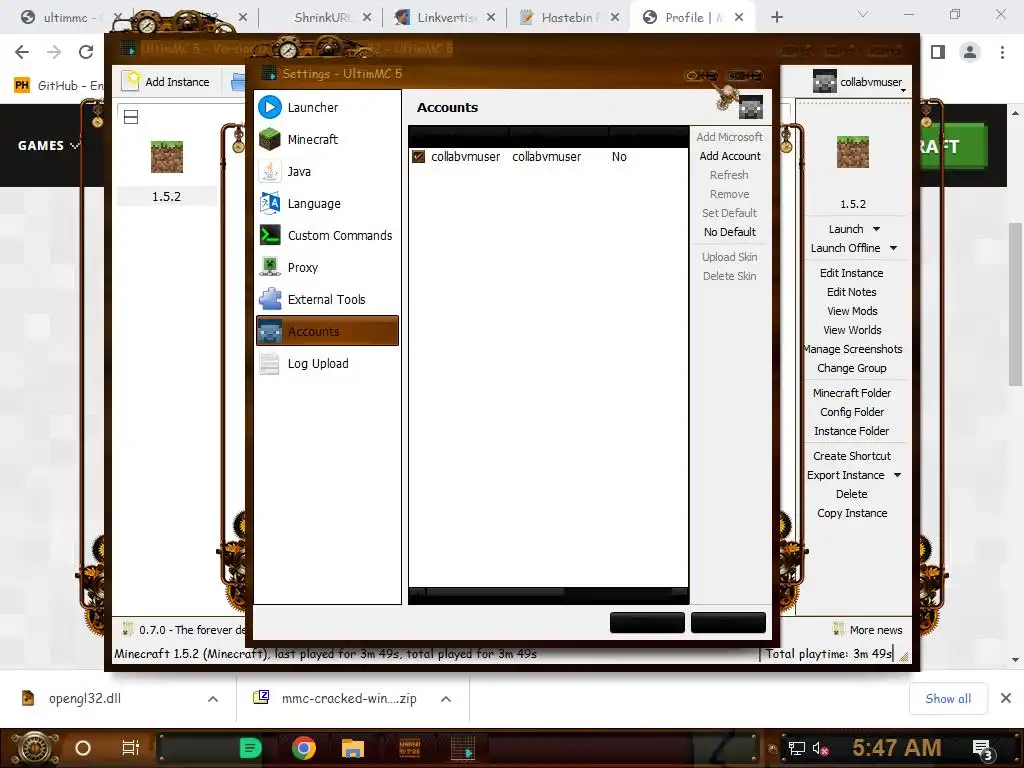The image size is (1024, 768).
Task: Close the downloads bar
Action: [1006, 699]
